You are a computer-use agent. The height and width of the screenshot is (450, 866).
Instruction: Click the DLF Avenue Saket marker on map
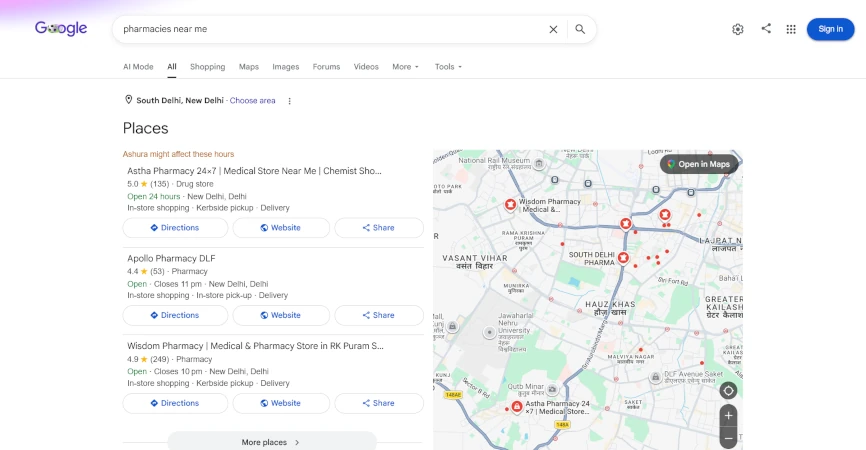[x=655, y=378]
